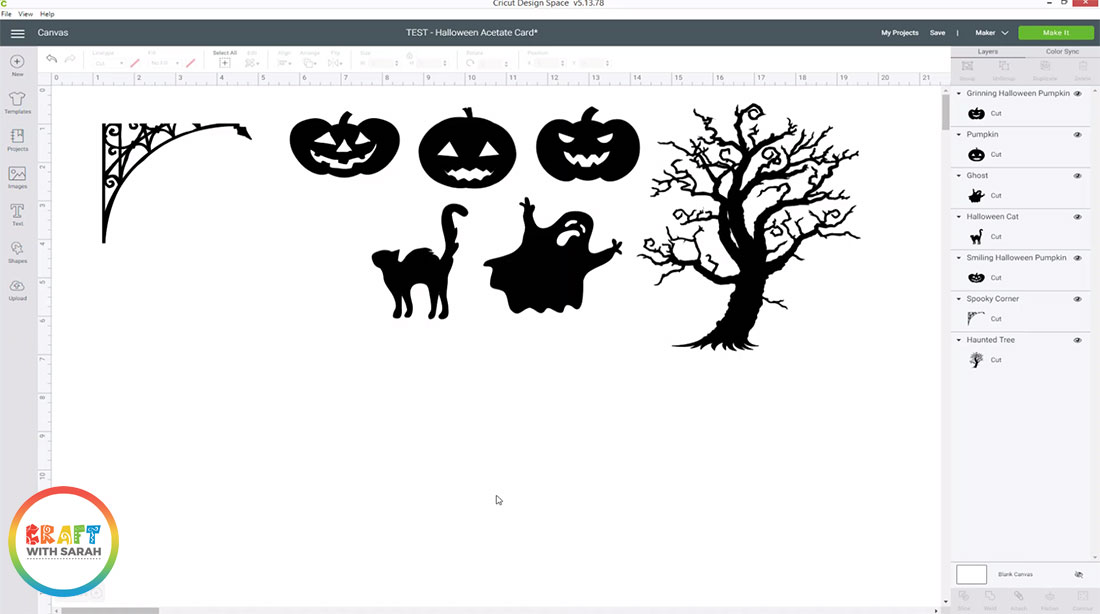1100x614 pixels.
Task: Open the hamburger menu next to Canvas
Action: coord(17,33)
